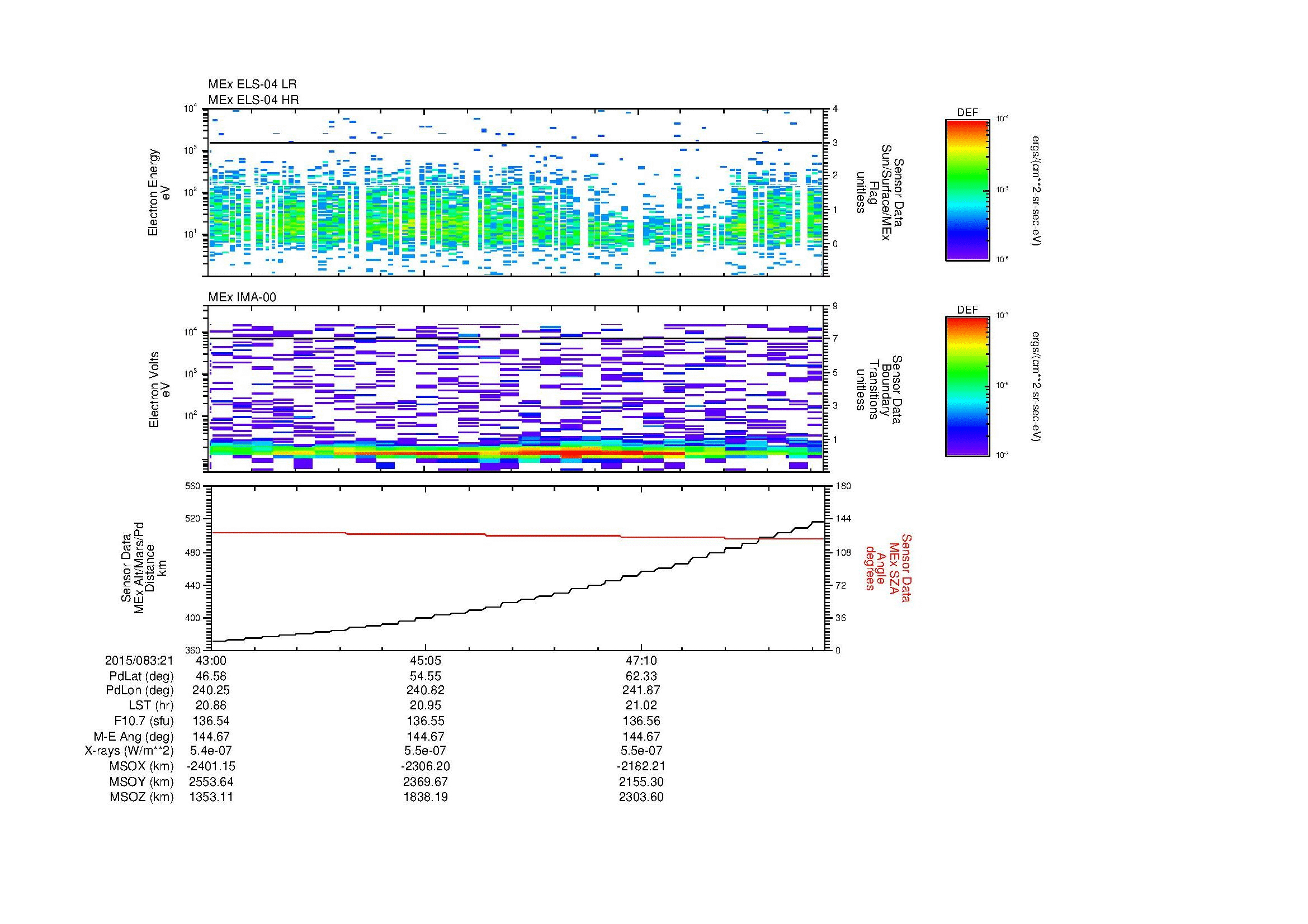Click the PdLon value '240.25'
Image resolution: width=1308 pixels, height=924 pixels.
tap(211, 690)
